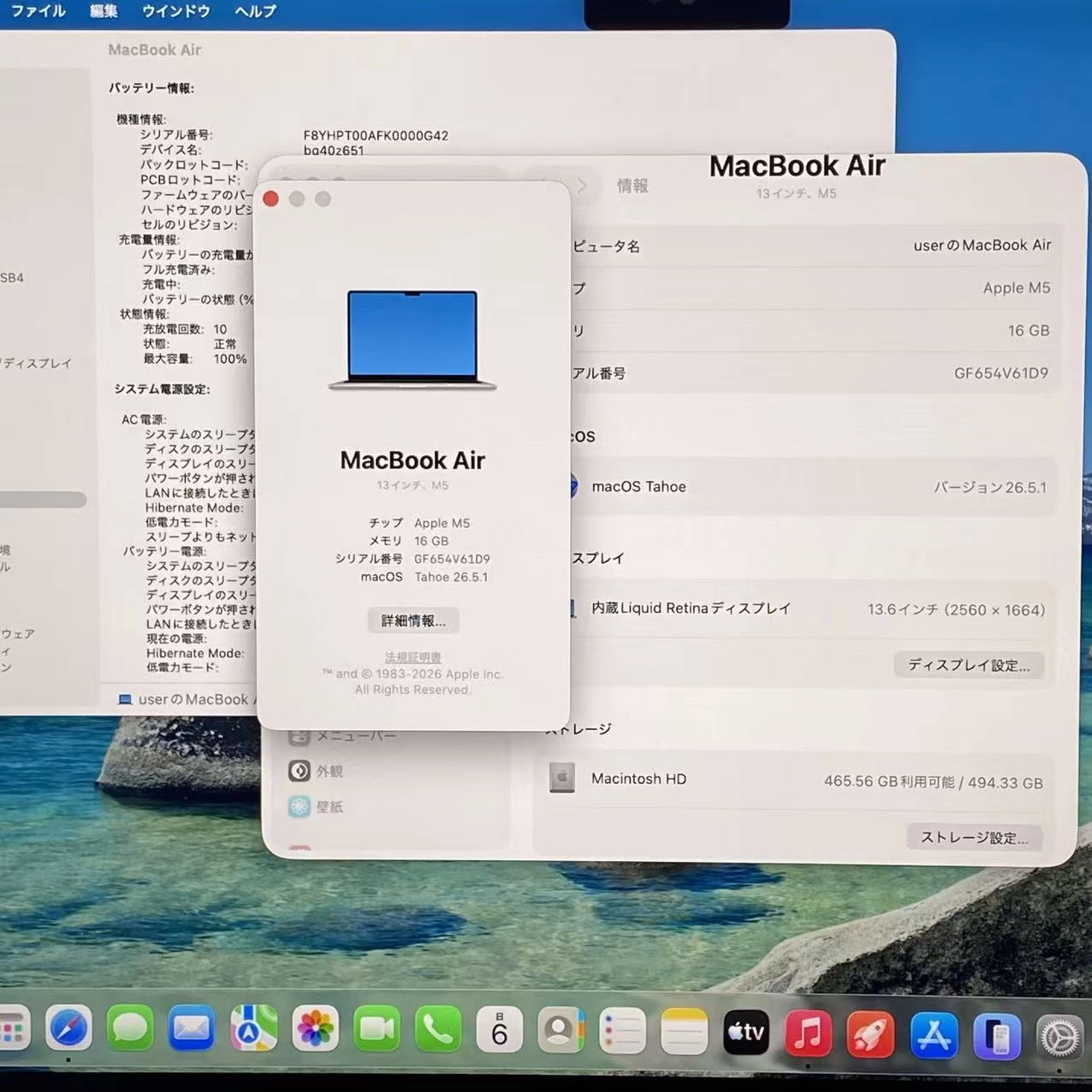Click the user の MacBook Air computer name
The image size is (1092, 1092).
(x=982, y=245)
